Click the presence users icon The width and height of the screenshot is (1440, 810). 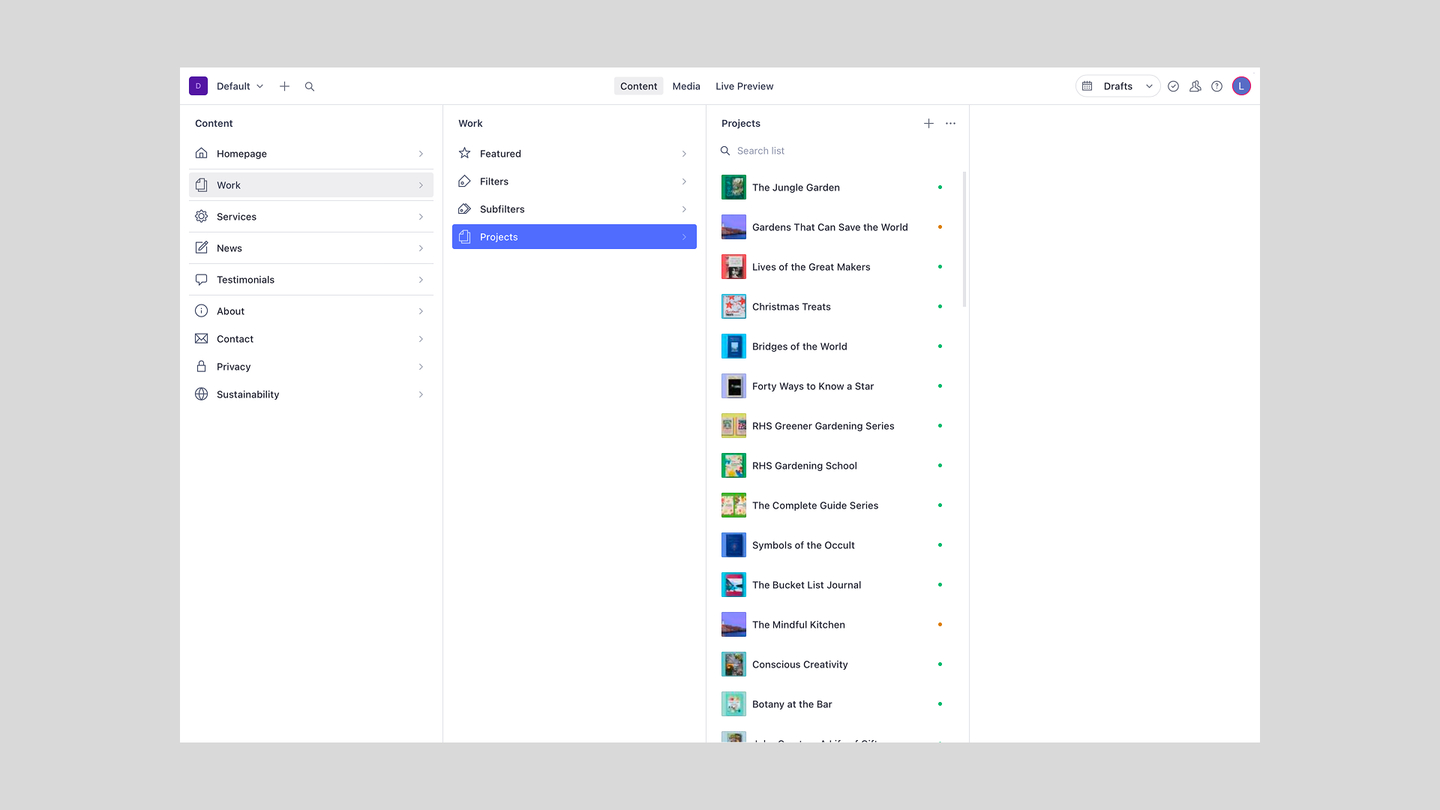point(1195,86)
